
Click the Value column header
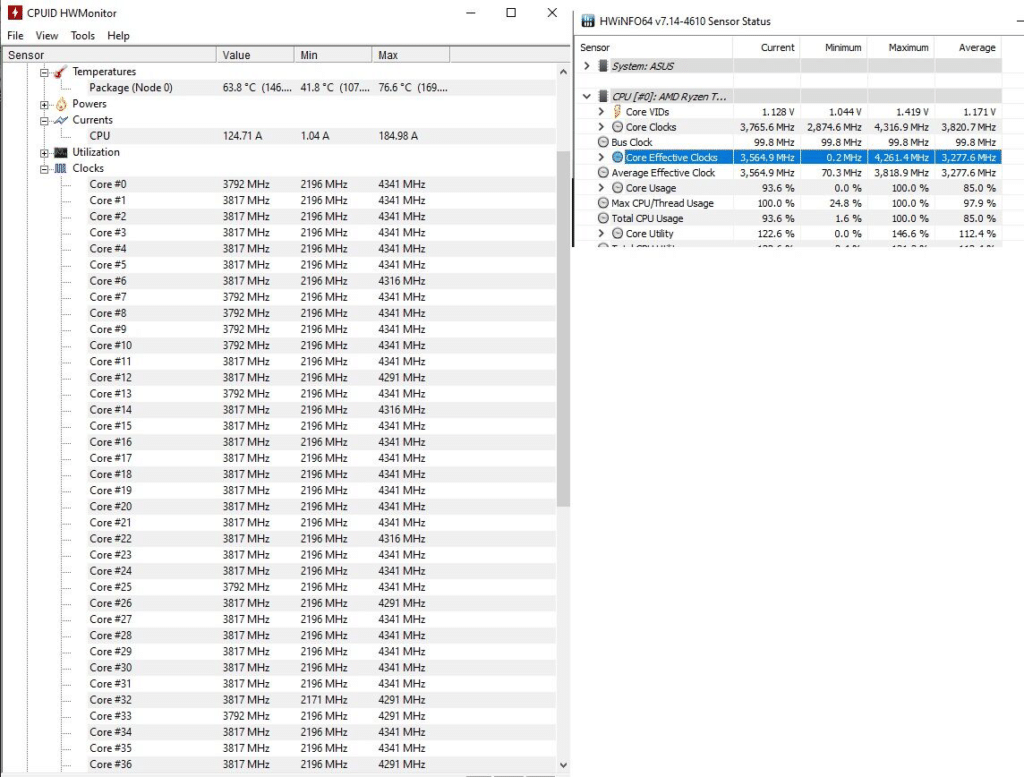pyautogui.click(x=255, y=55)
